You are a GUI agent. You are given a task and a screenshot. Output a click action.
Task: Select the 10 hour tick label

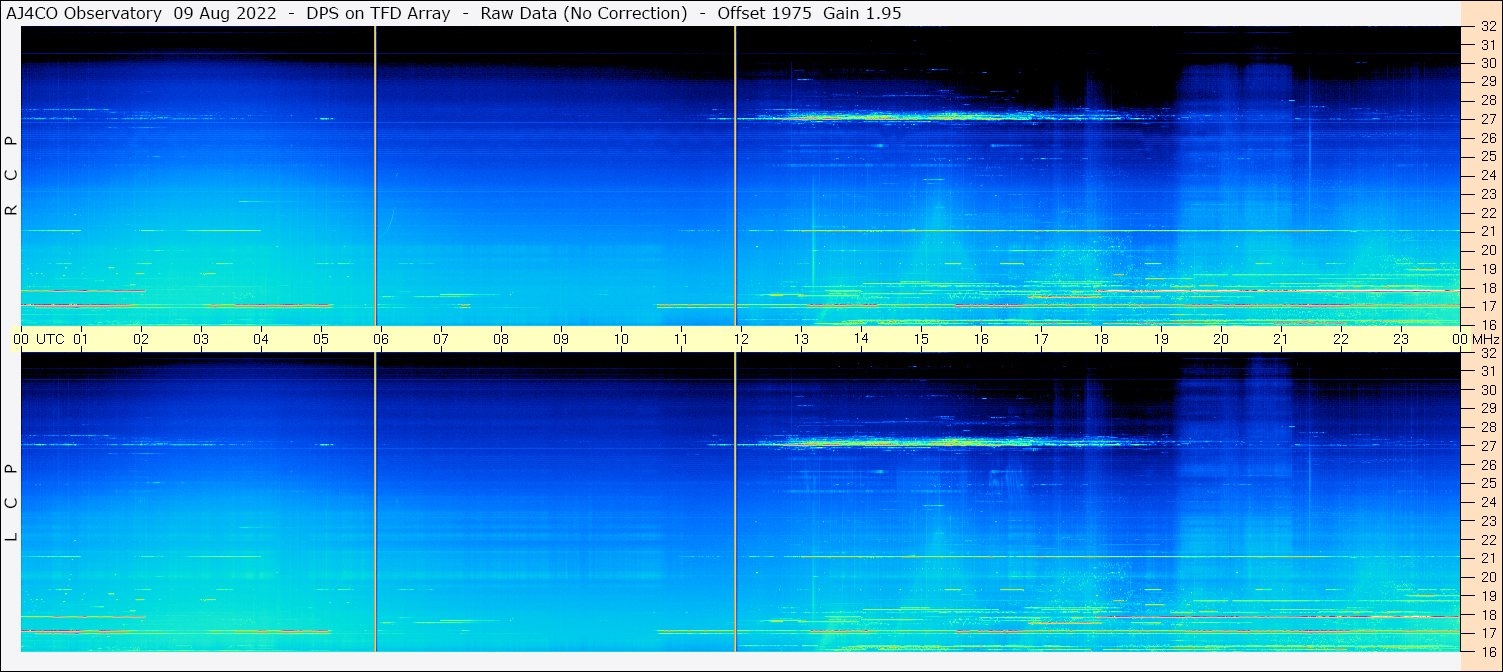[621, 339]
